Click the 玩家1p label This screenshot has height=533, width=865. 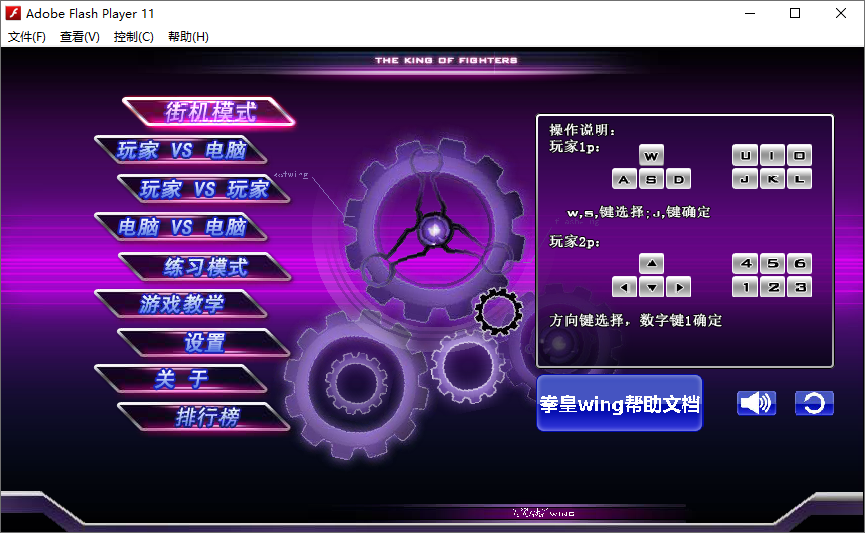pos(574,147)
